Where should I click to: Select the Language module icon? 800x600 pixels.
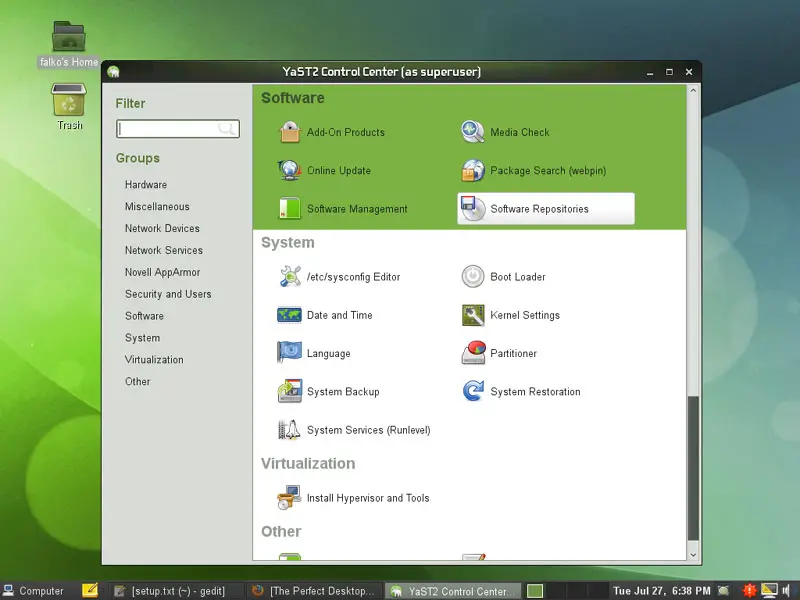click(290, 353)
